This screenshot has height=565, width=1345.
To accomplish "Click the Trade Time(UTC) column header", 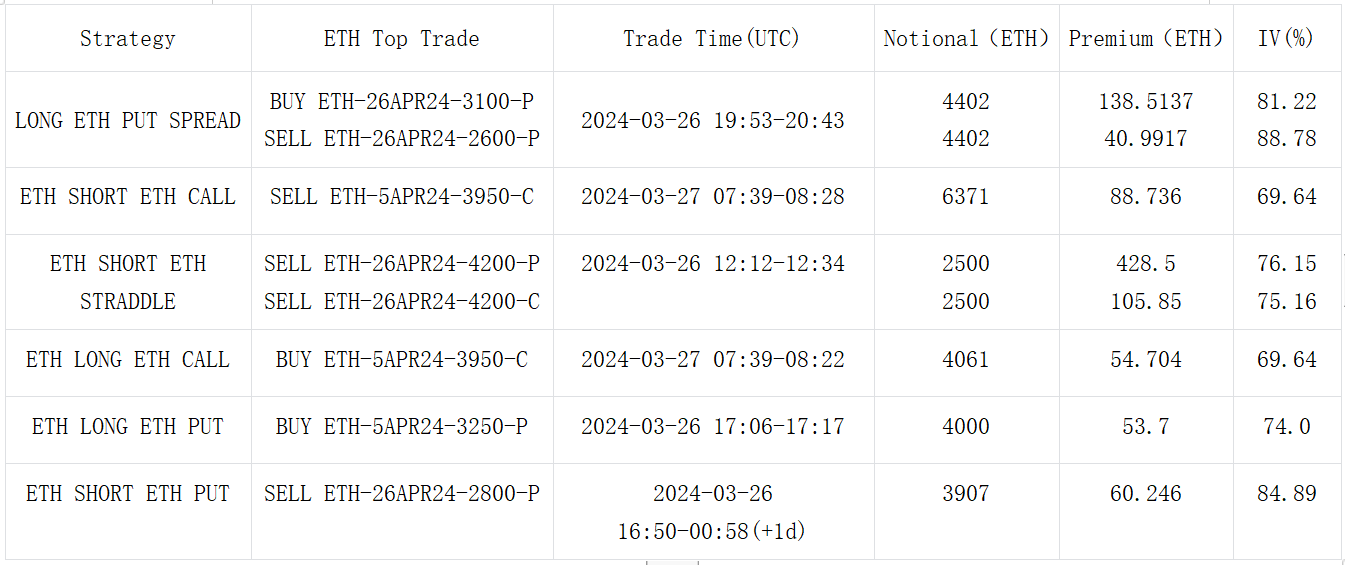I will coord(712,39).
